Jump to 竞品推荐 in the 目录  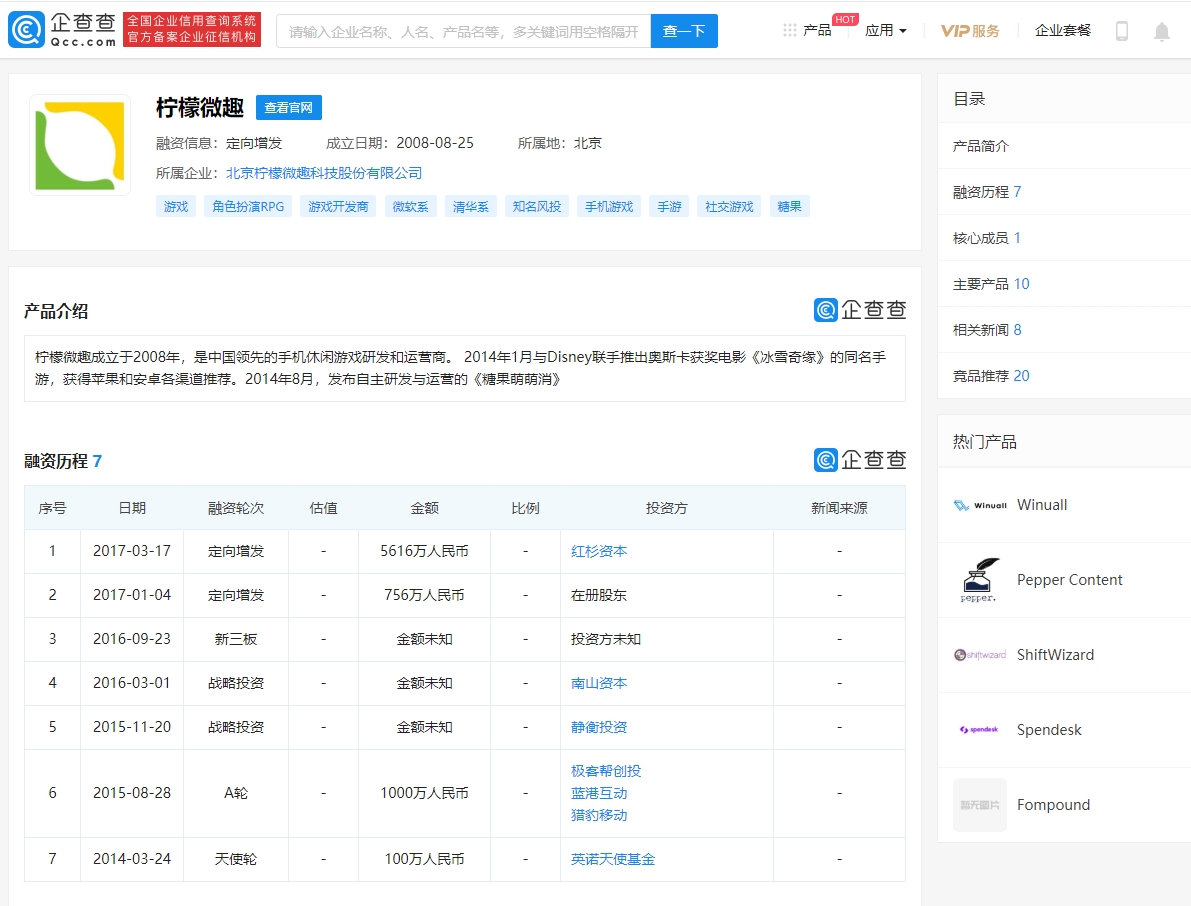991,376
